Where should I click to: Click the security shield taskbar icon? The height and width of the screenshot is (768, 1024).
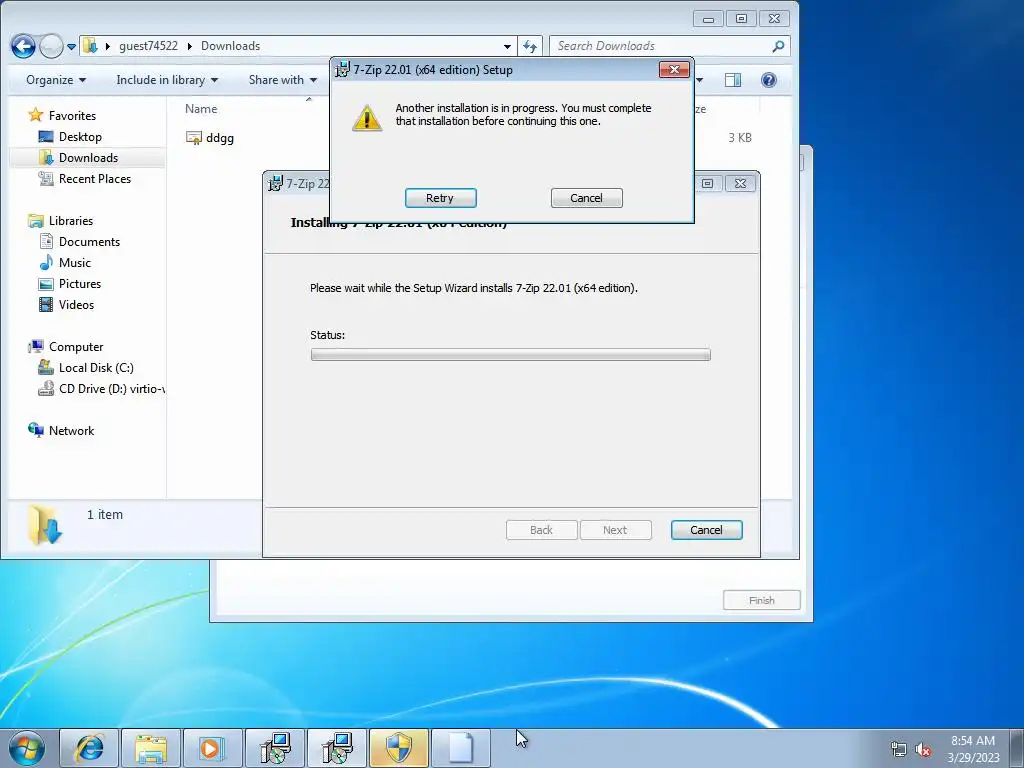398,748
